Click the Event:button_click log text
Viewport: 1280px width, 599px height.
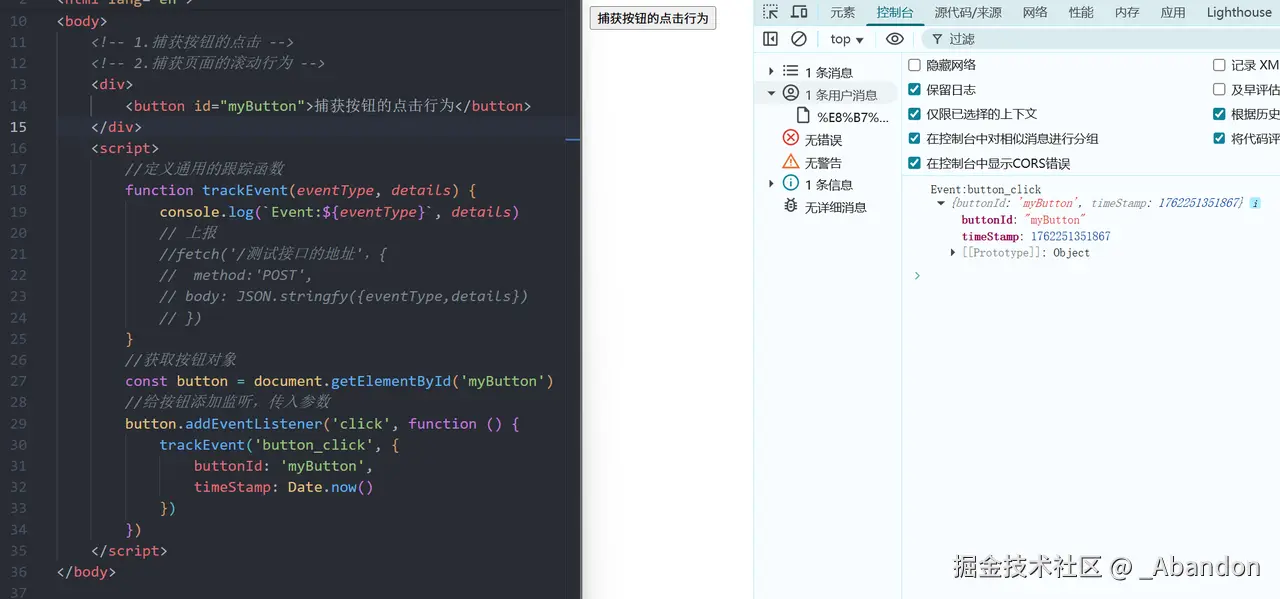[x=986, y=189]
